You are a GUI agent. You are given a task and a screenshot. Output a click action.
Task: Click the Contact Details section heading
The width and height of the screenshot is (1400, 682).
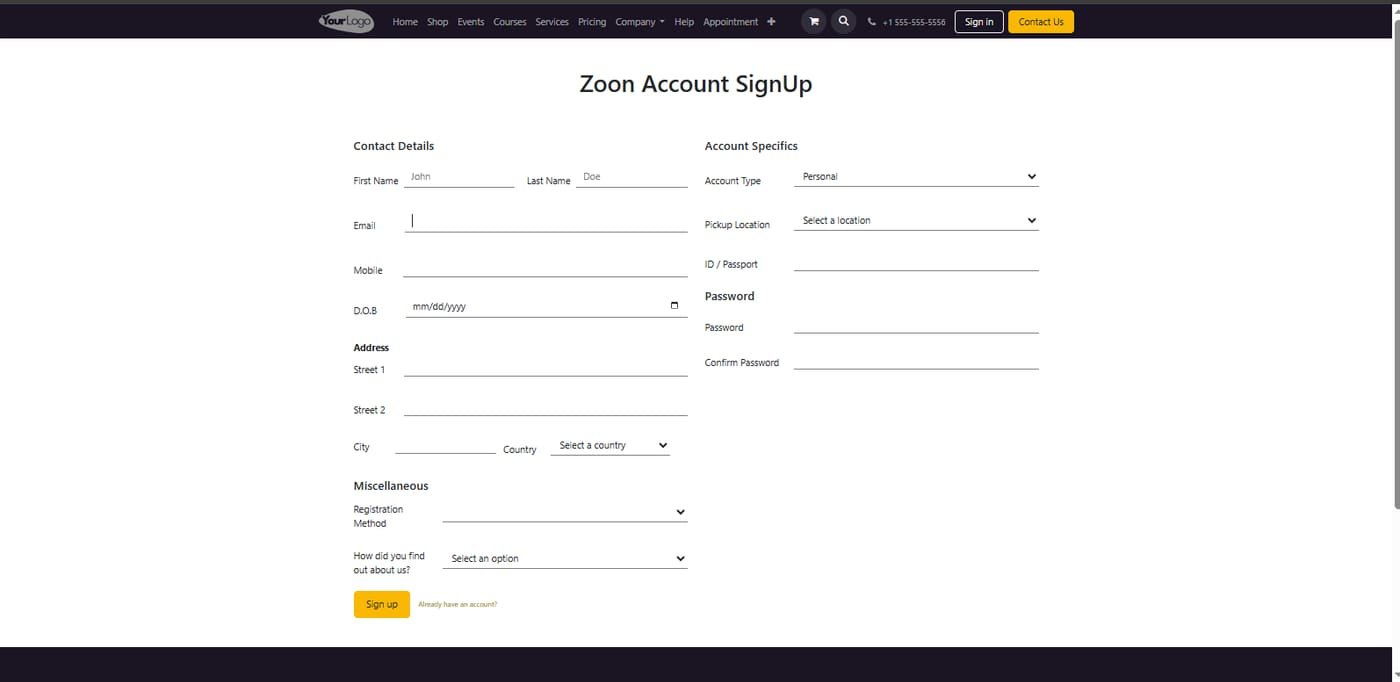coord(394,146)
